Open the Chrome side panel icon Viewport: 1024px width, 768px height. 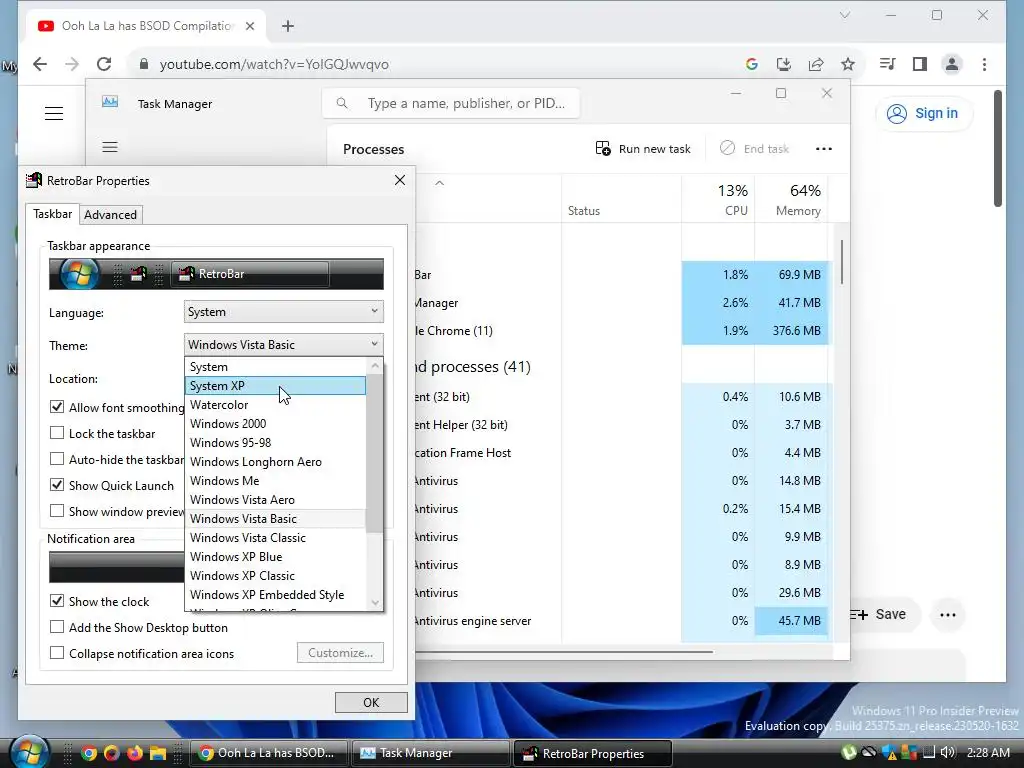[920, 64]
